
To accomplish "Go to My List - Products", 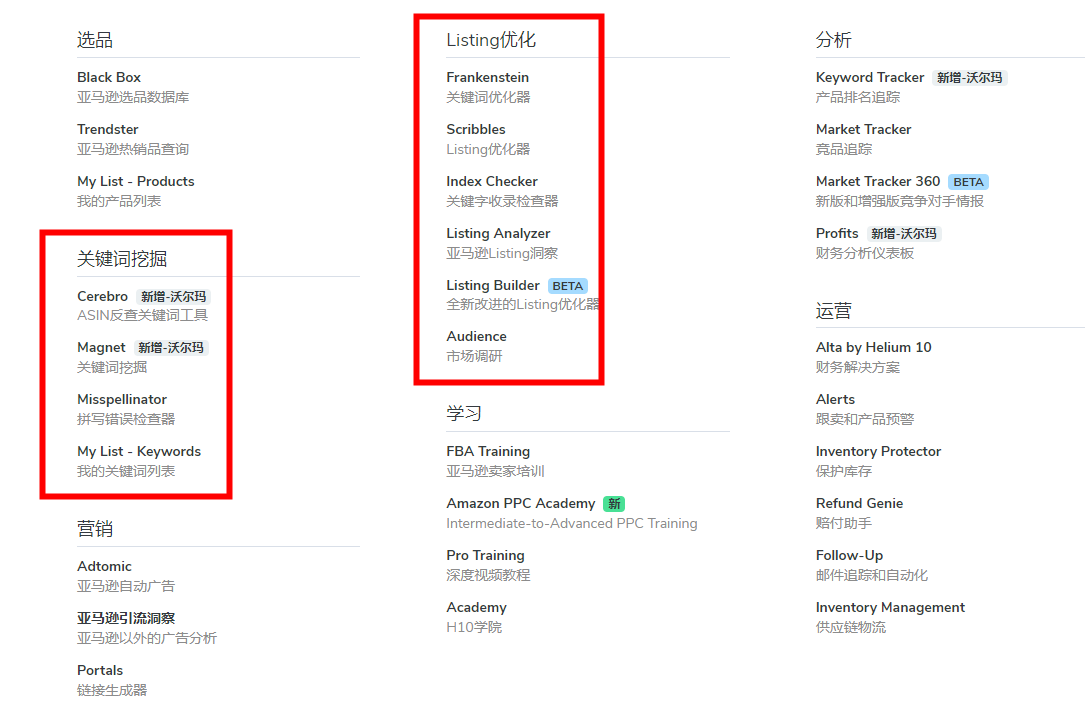I will coord(136,182).
